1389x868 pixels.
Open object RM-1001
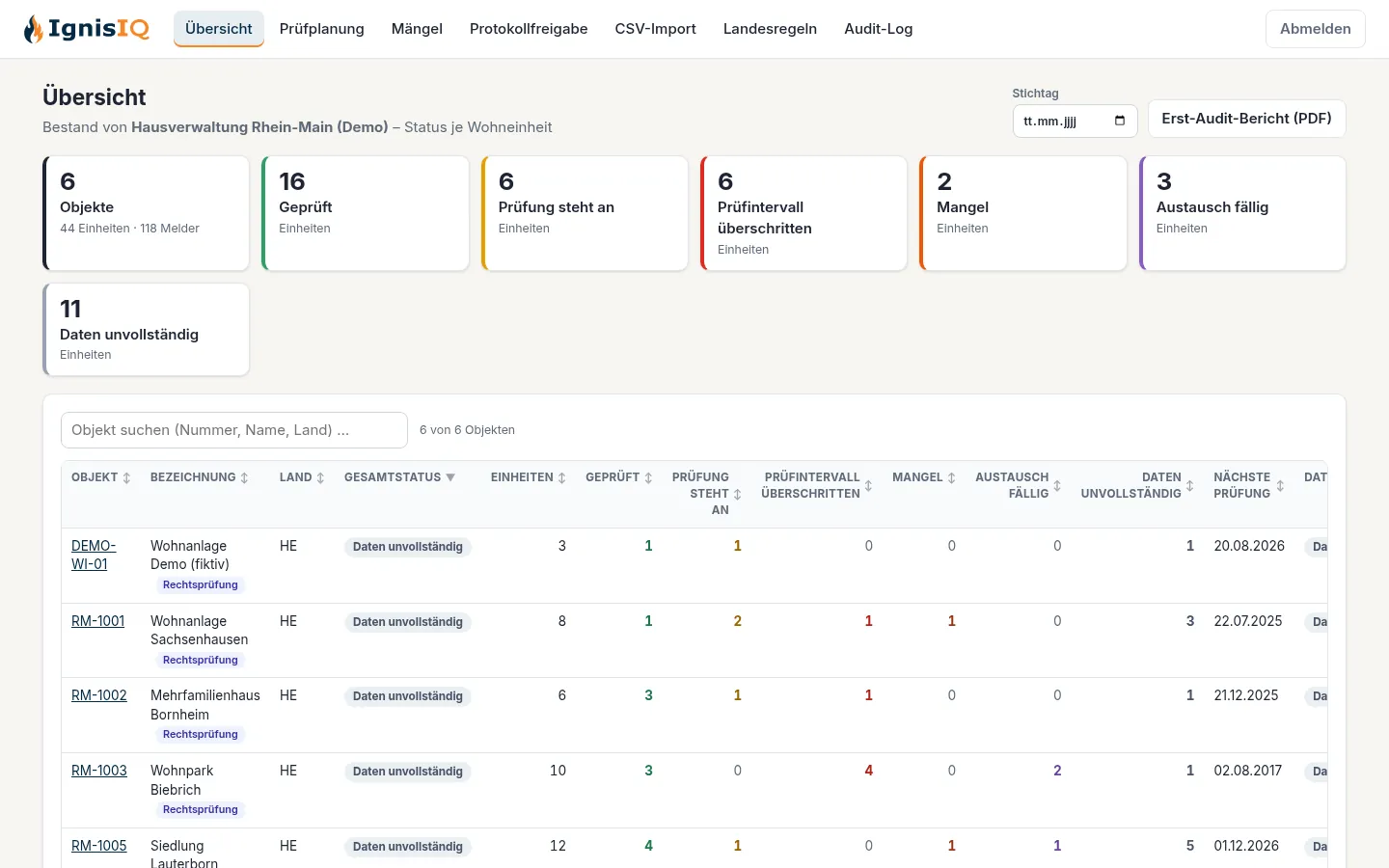98,621
